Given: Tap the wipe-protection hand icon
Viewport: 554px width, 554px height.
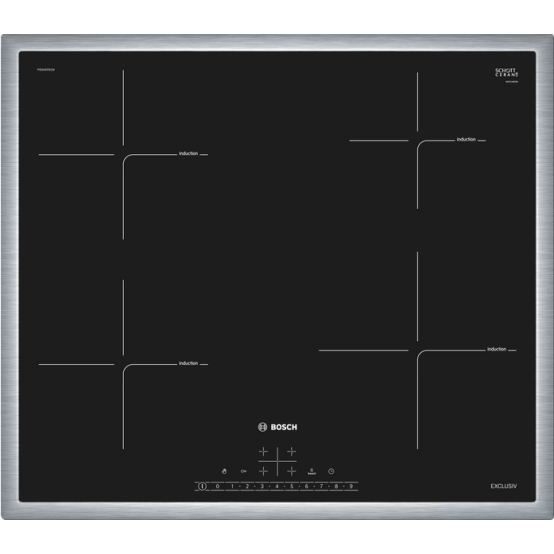Looking at the screenshot, I should pyautogui.click(x=224, y=471).
